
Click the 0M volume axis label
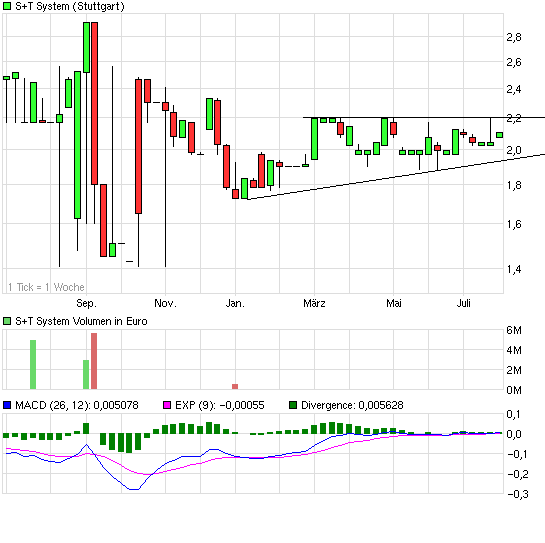coord(514,390)
